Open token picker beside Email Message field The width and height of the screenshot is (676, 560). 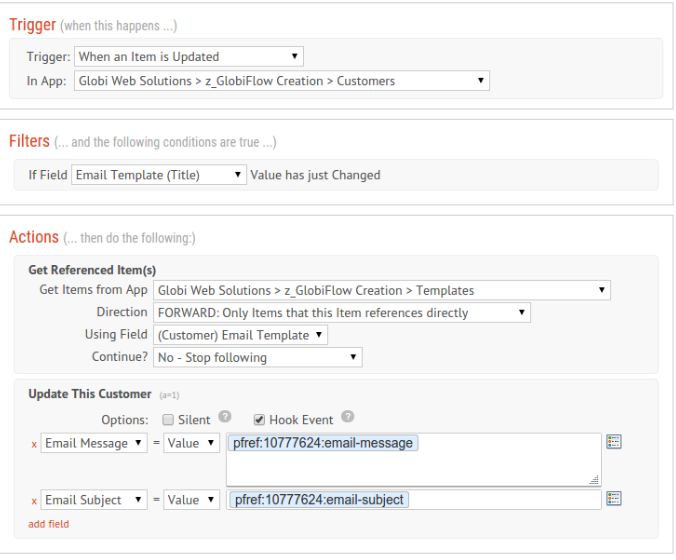[x=614, y=442]
